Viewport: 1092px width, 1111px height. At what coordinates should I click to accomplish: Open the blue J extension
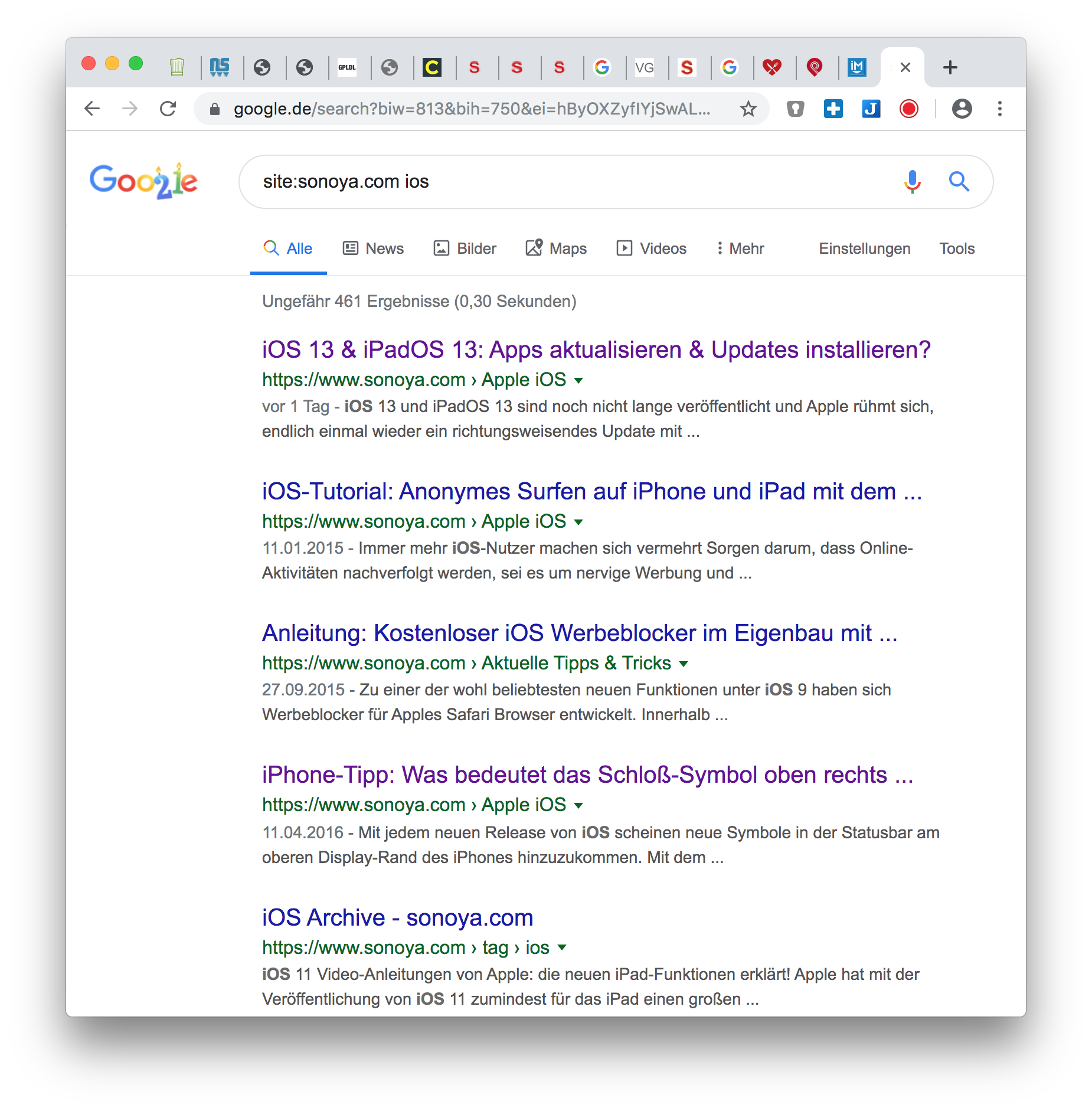click(x=871, y=109)
